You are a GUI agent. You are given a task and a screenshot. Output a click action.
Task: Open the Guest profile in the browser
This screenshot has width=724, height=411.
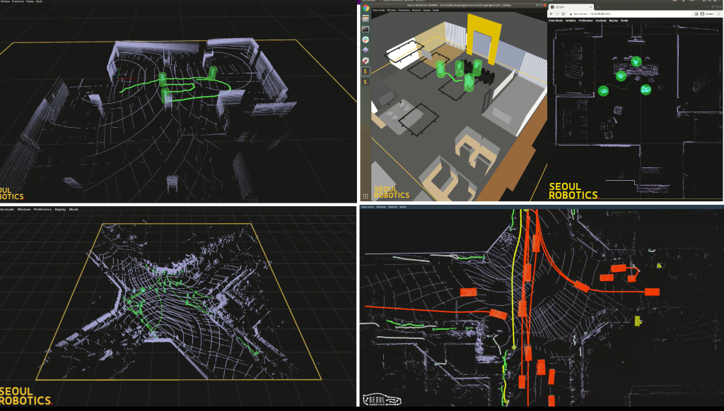click(x=707, y=14)
